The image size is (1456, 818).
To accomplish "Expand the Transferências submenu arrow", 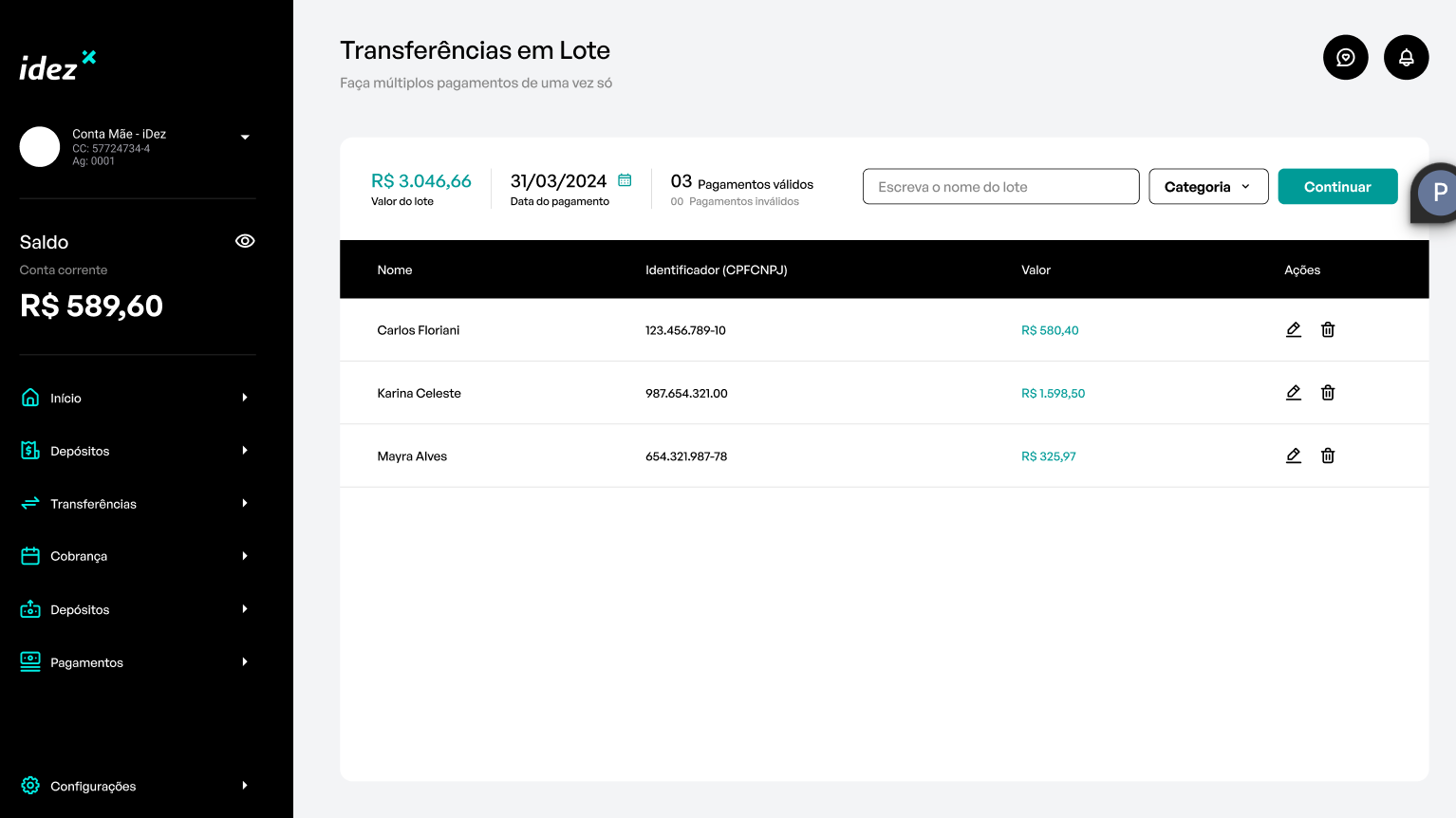I will click(245, 504).
